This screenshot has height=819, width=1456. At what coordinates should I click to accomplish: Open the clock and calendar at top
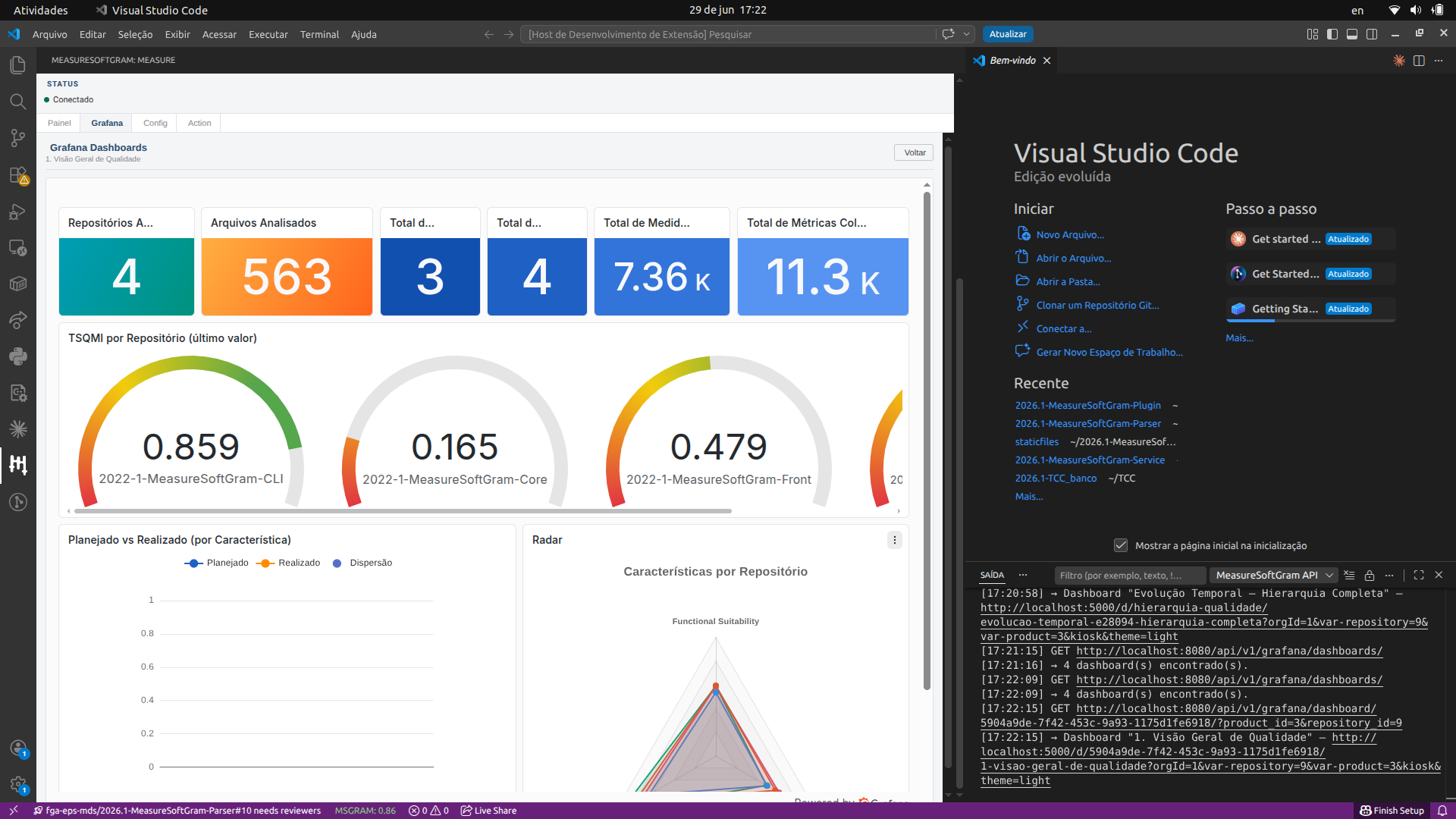(x=728, y=10)
